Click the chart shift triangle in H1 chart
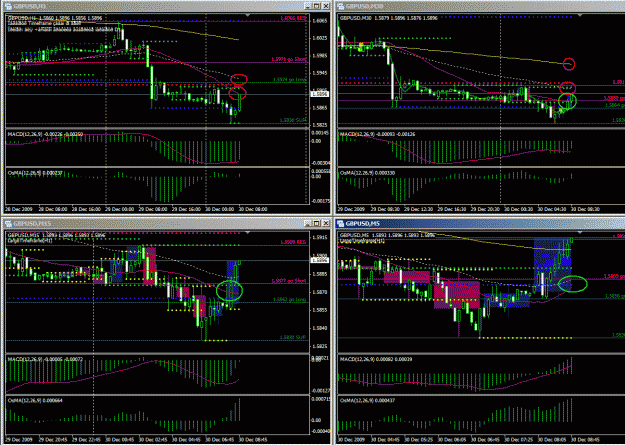The height and width of the screenshot is (445, 625). pyautogui.click(x=248, y=15)
